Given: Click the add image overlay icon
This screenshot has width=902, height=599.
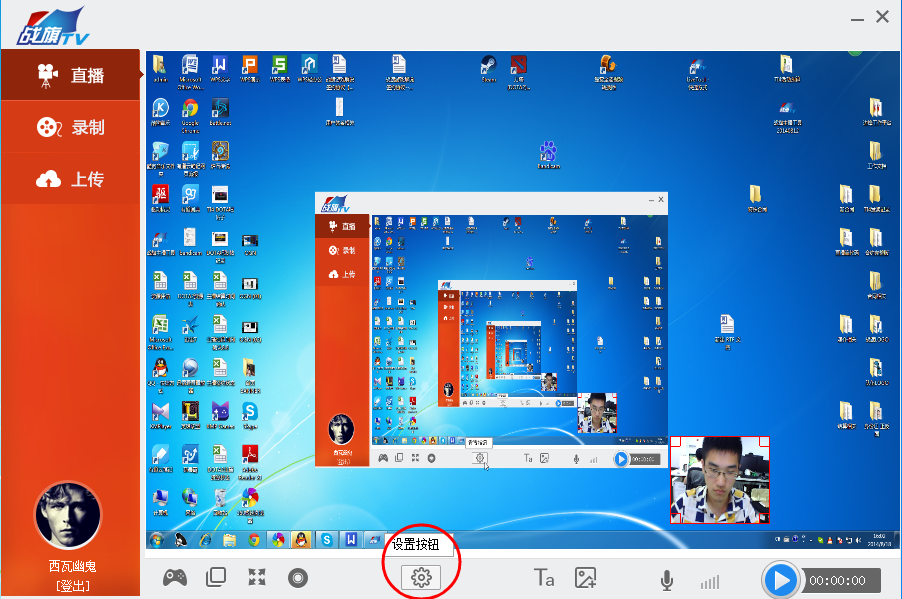Looking at the screenshot, I should (x=585, y=578).
